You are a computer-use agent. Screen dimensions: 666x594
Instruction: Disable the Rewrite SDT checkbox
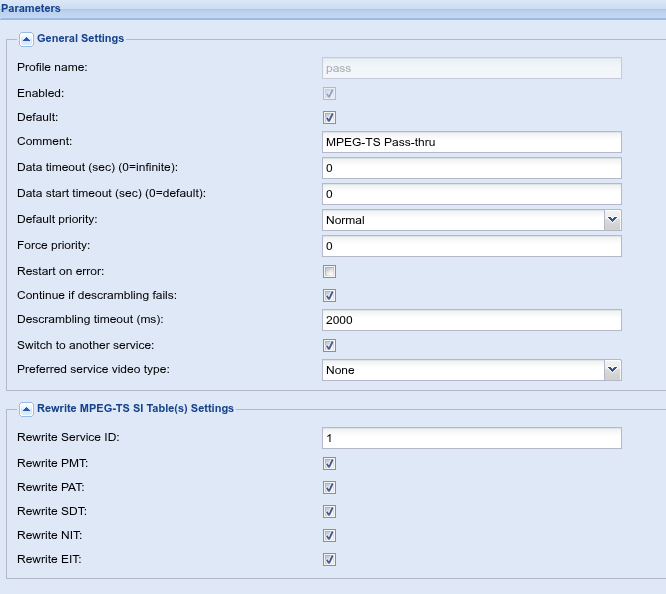click(x=329, y=512)
